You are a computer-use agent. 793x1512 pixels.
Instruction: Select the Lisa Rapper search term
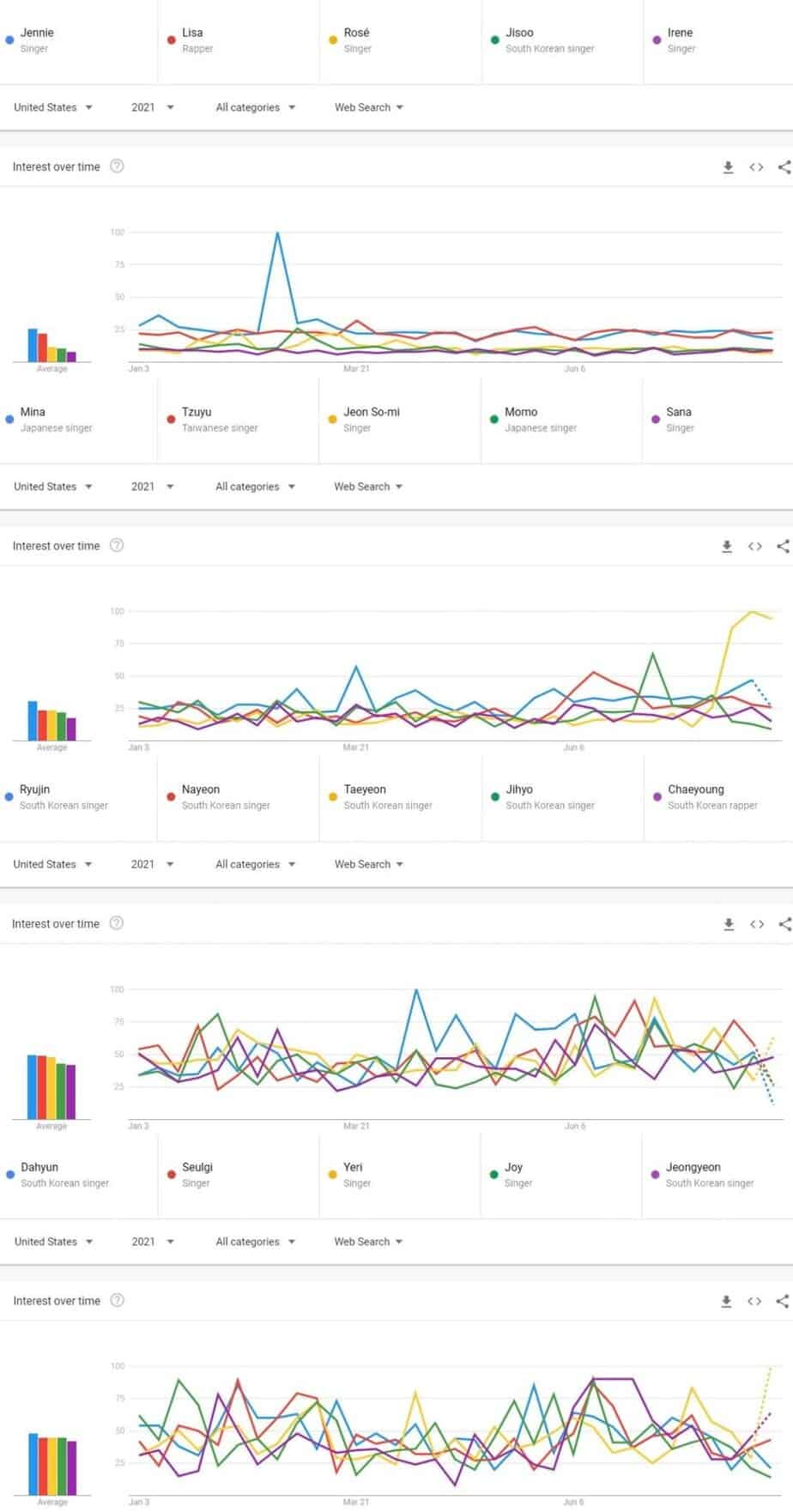click(x=197, y=40)
